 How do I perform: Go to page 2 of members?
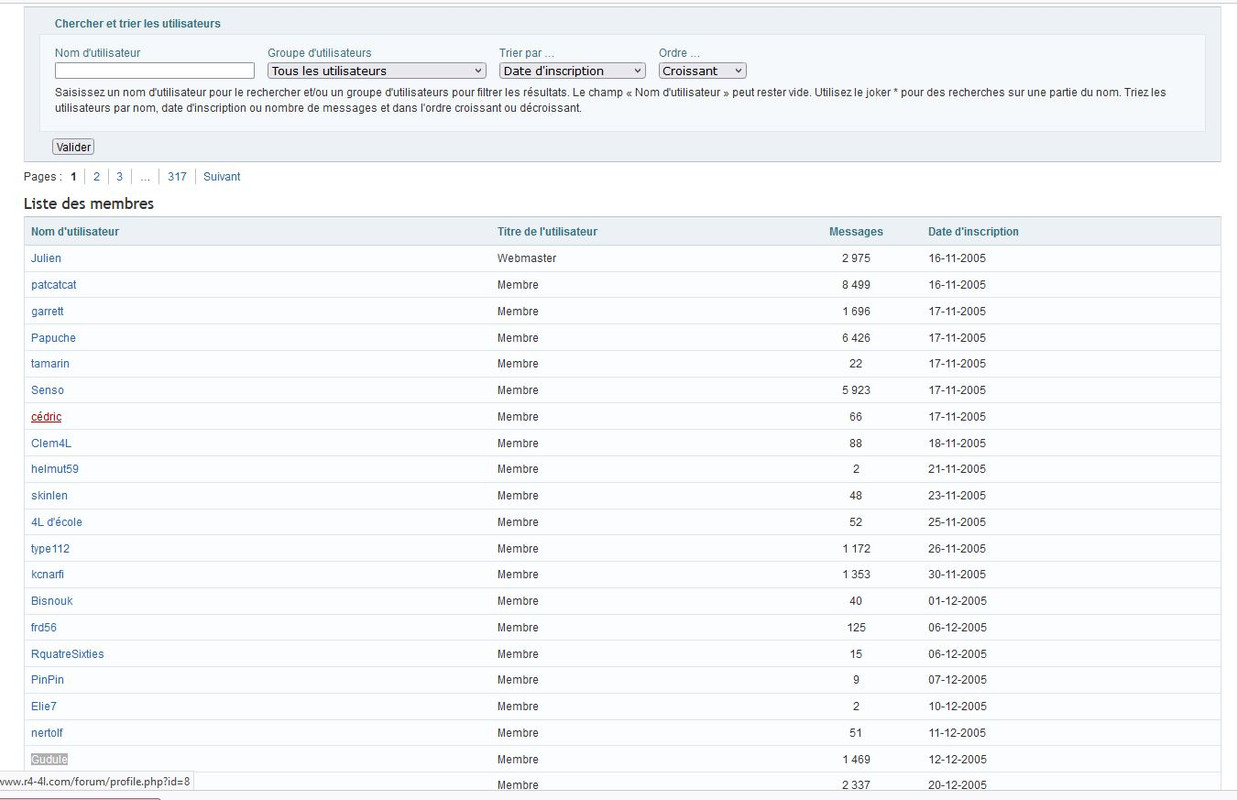(x=96, y=176)
